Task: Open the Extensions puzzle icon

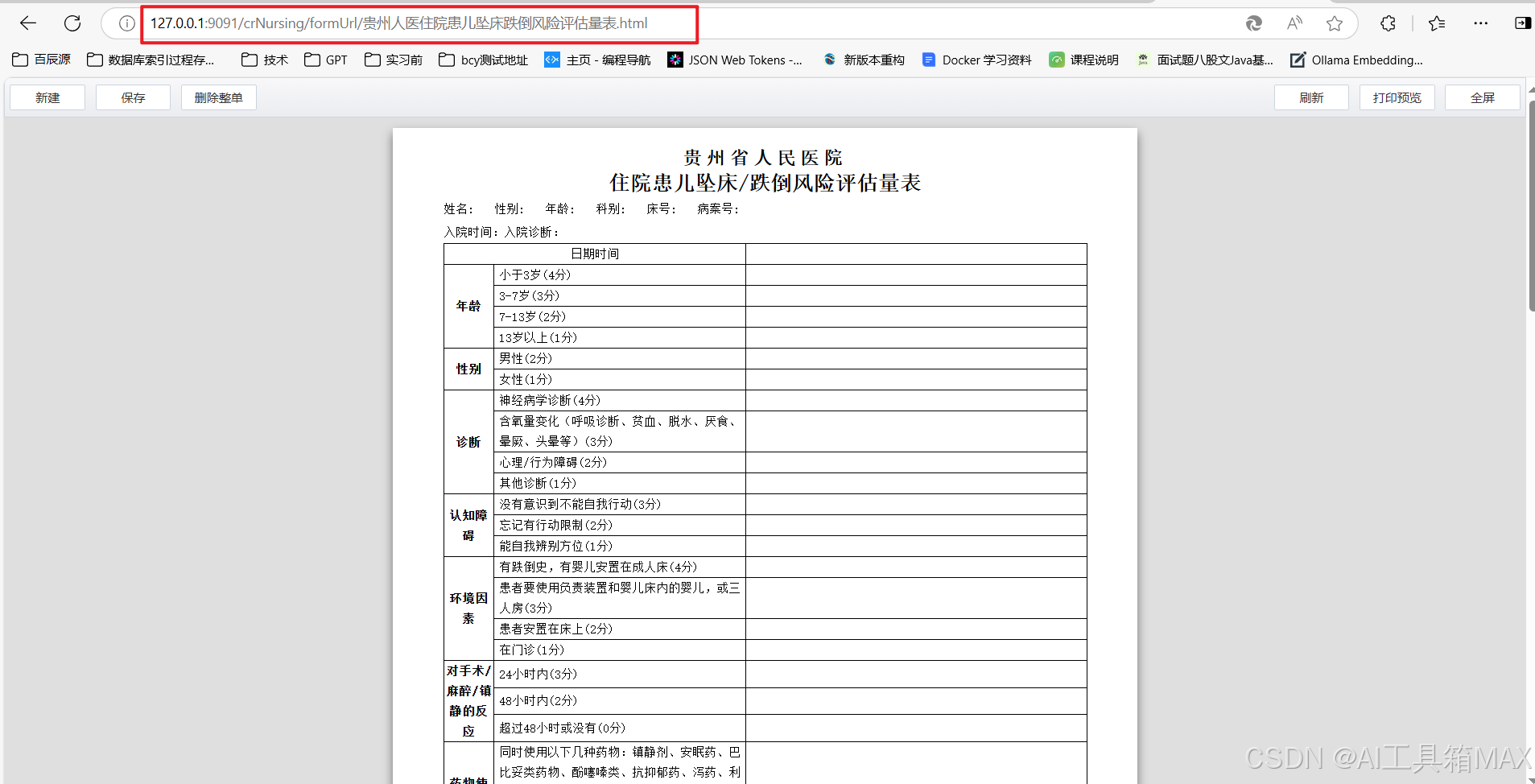Action: click(x=1388, y=23)
